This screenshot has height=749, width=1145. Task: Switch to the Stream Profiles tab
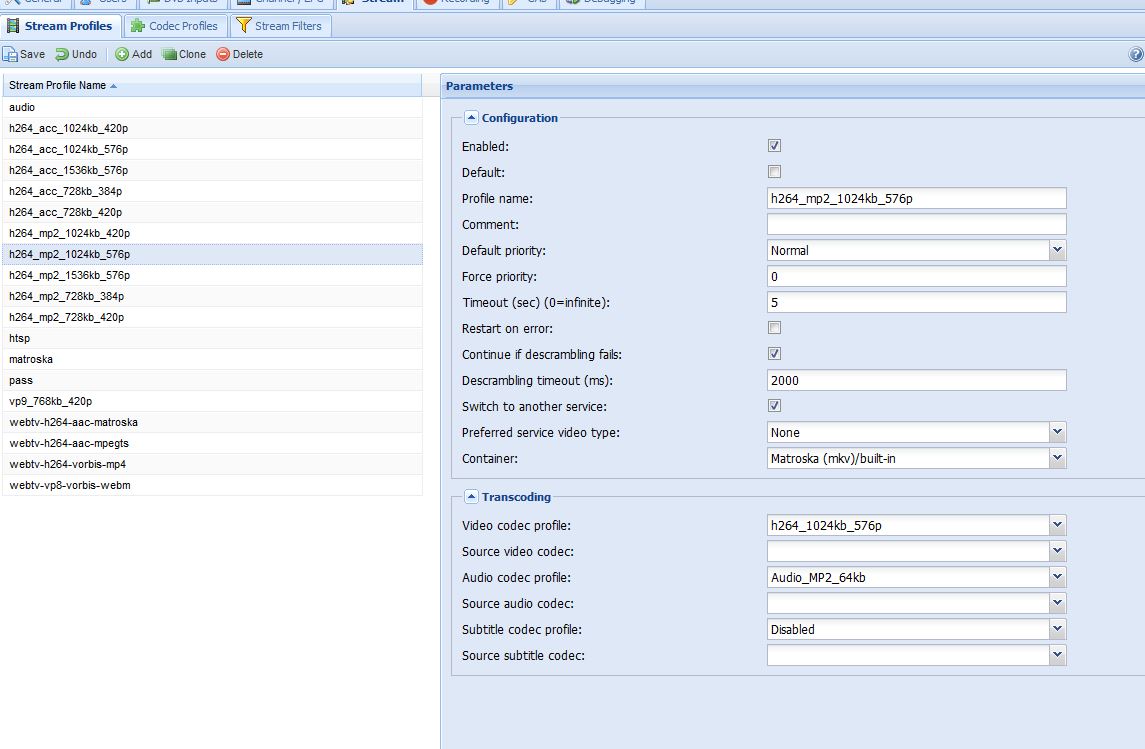61,26
